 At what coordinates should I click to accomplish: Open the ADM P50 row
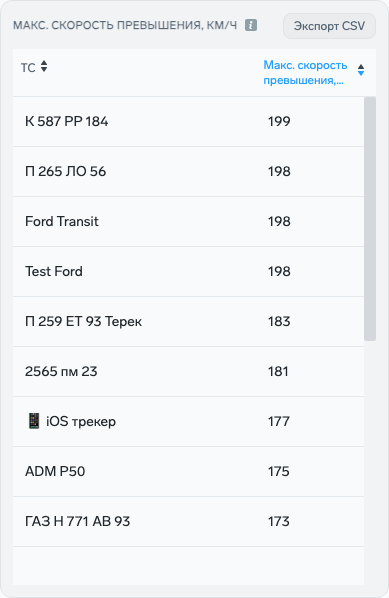pyautogui.click(x=188, y=471)
